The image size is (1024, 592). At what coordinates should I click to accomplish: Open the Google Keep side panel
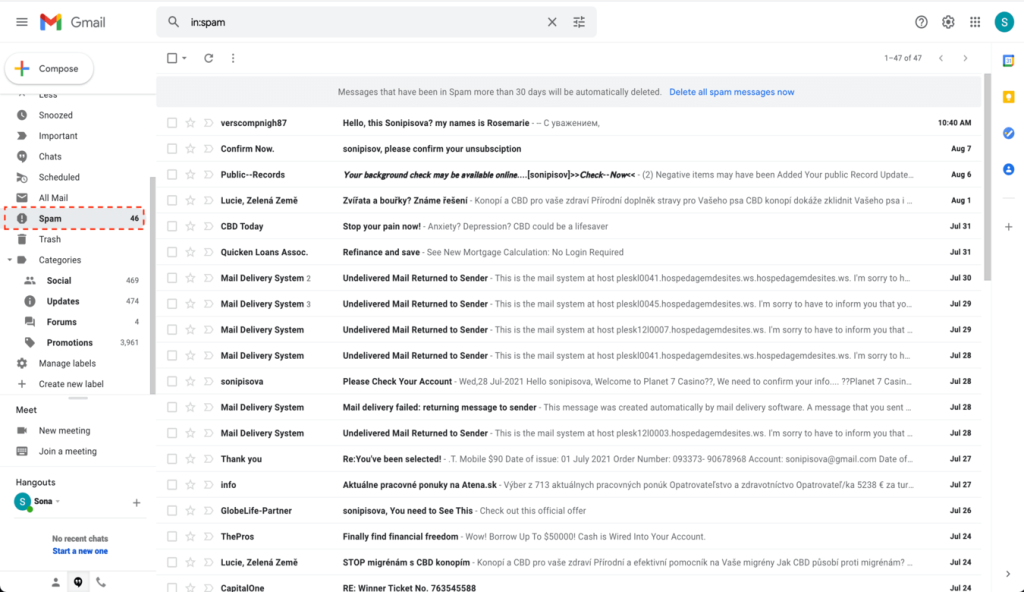[x=1008, y=97]
